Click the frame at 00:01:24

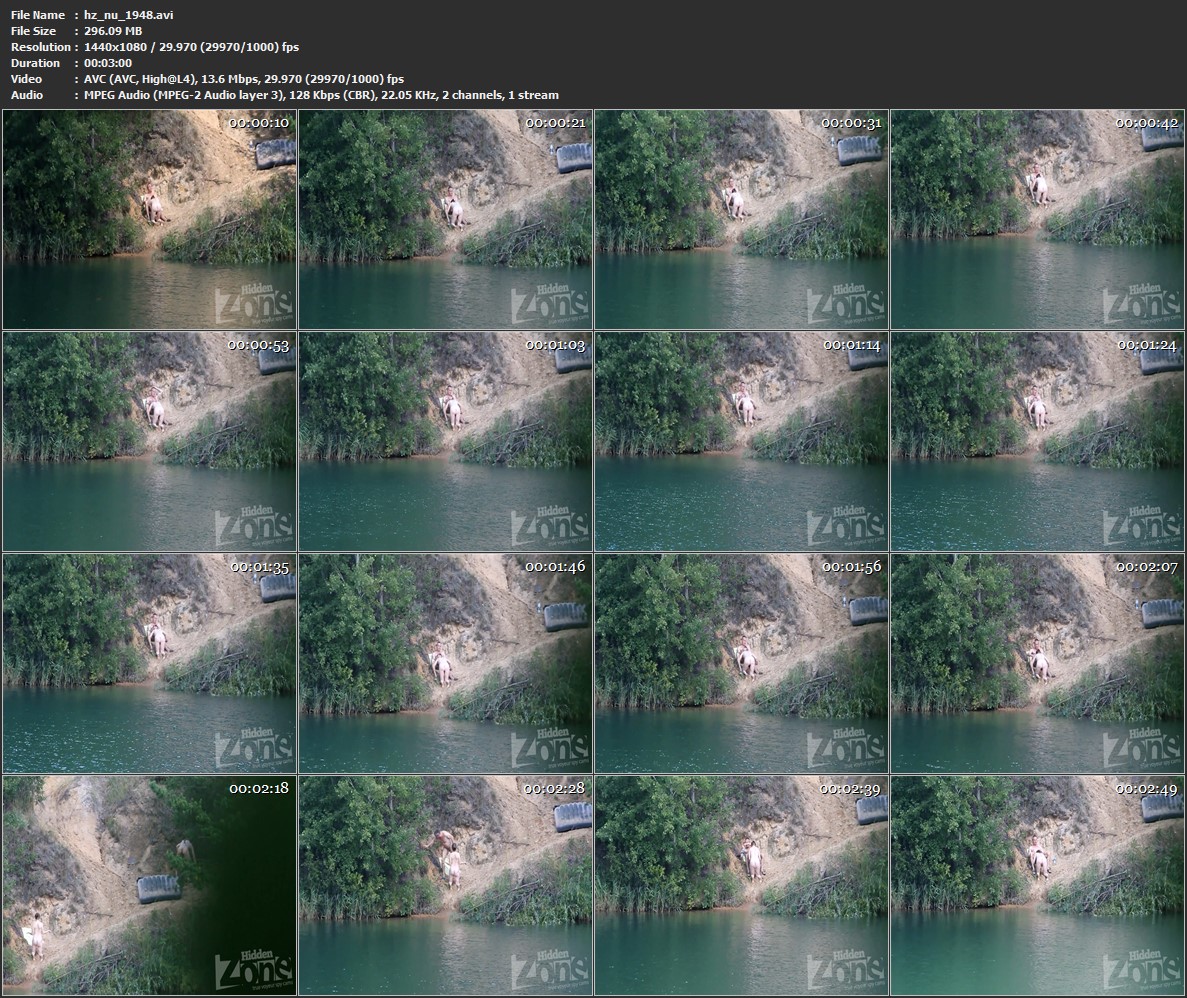(x=1037, y=441)
